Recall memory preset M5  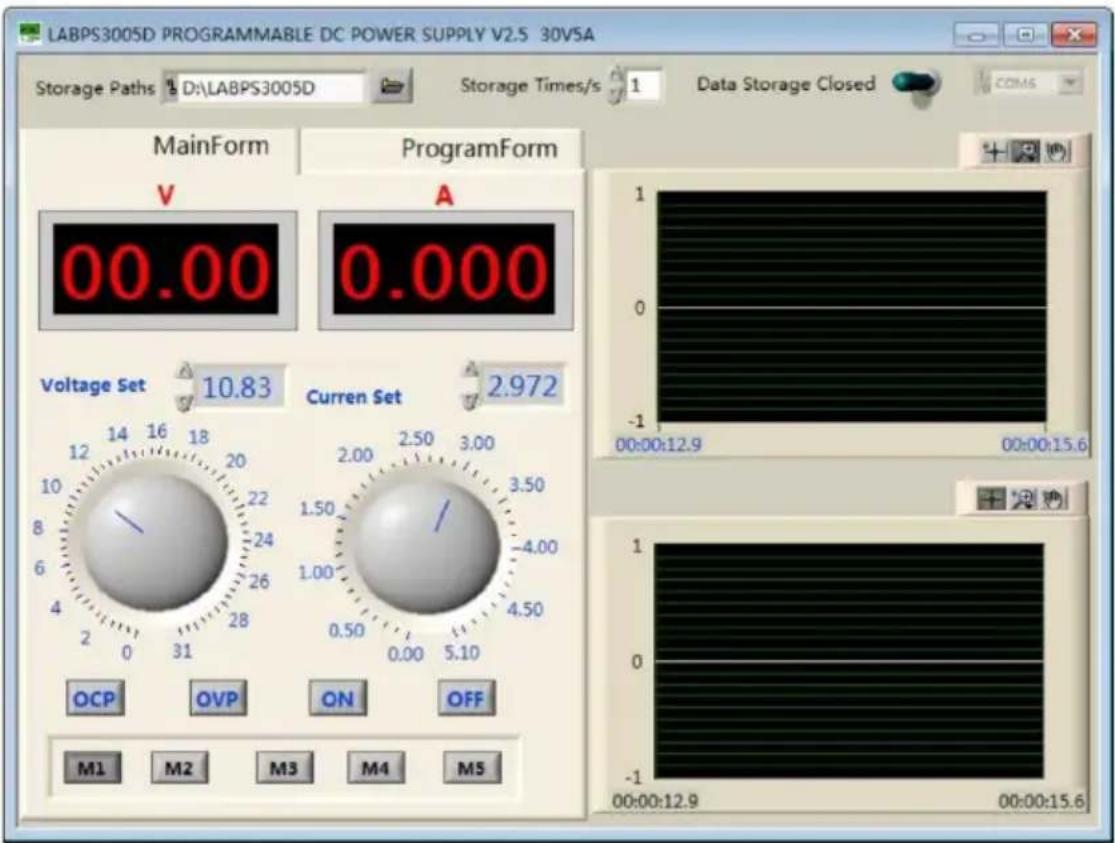click(x=471, y=768)
